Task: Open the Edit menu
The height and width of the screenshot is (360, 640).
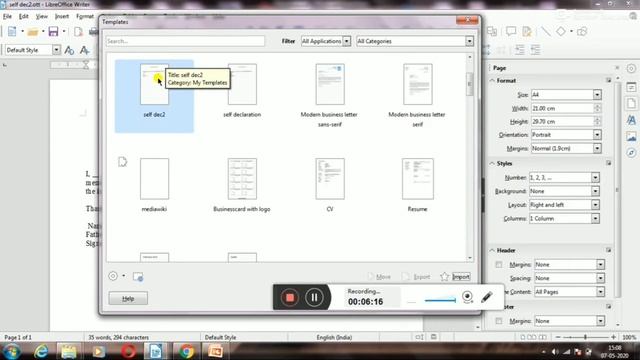Action: coord(24,16)
